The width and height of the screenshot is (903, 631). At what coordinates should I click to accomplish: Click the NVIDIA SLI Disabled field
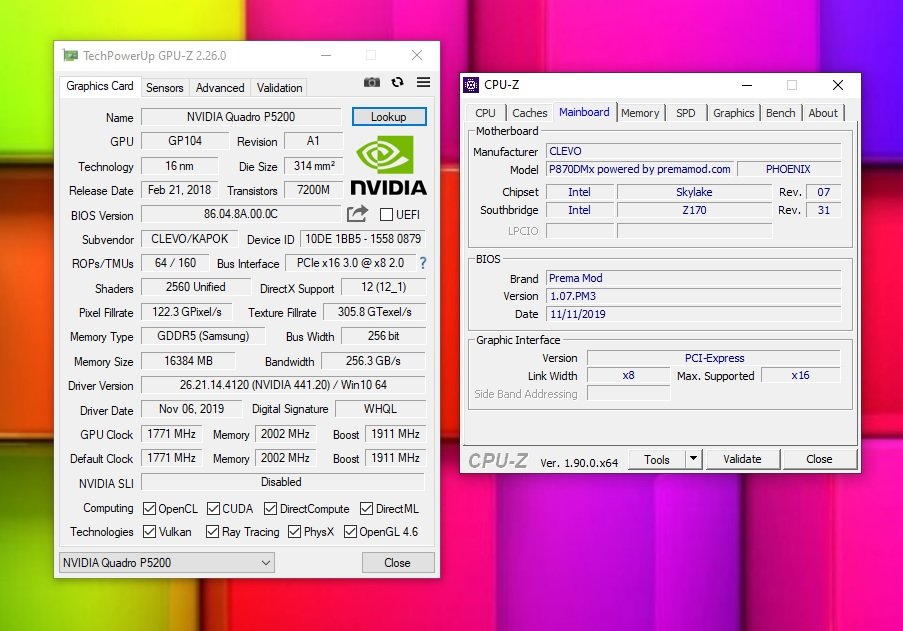click(281, 482)
